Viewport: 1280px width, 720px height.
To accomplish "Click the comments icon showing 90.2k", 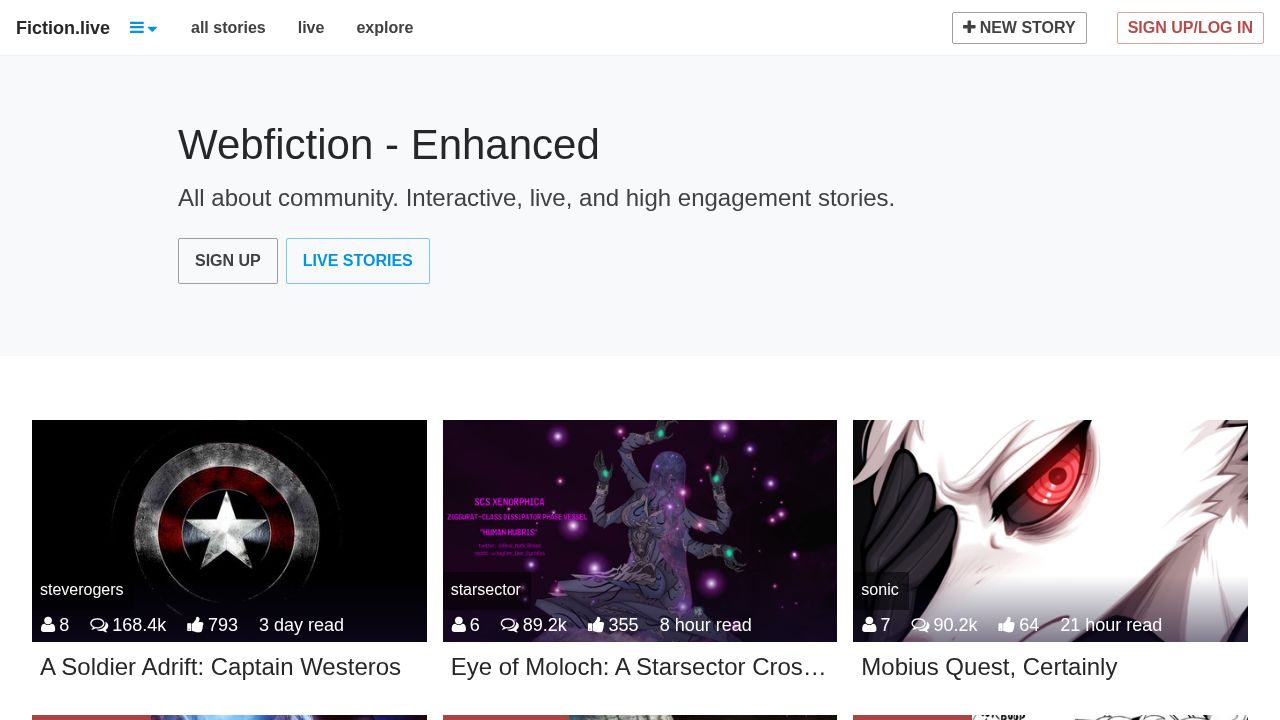I will pos(920,625).
